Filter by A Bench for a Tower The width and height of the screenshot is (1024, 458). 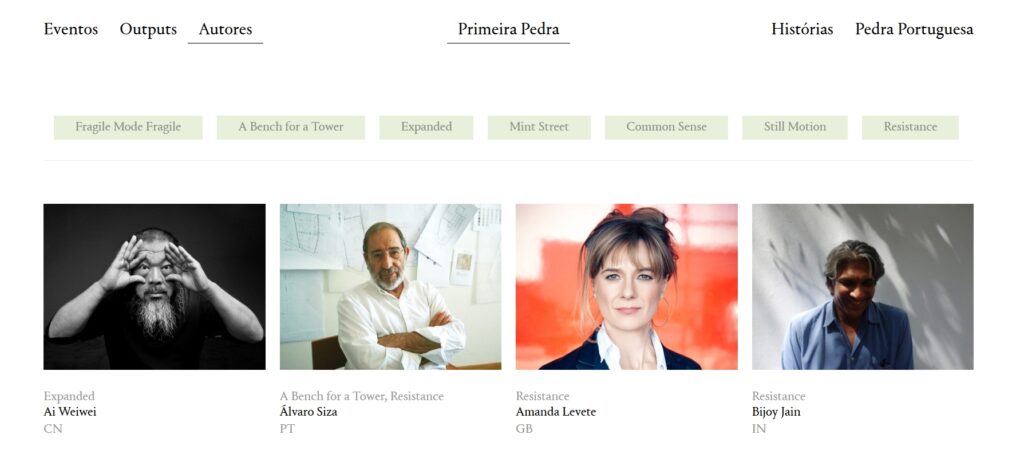click(x=291, y=127)
